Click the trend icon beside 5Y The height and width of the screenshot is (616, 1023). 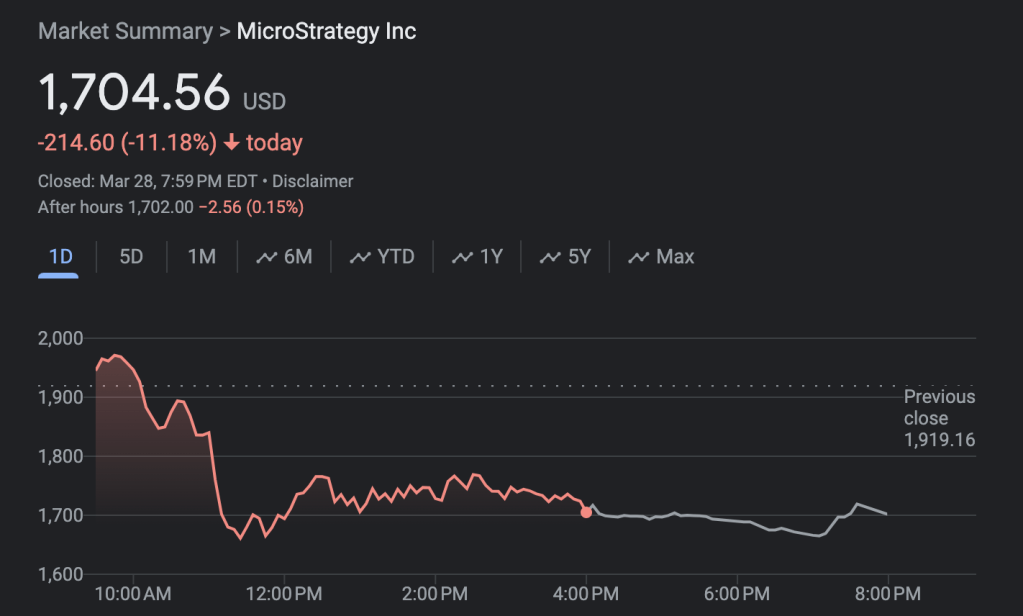550,258
